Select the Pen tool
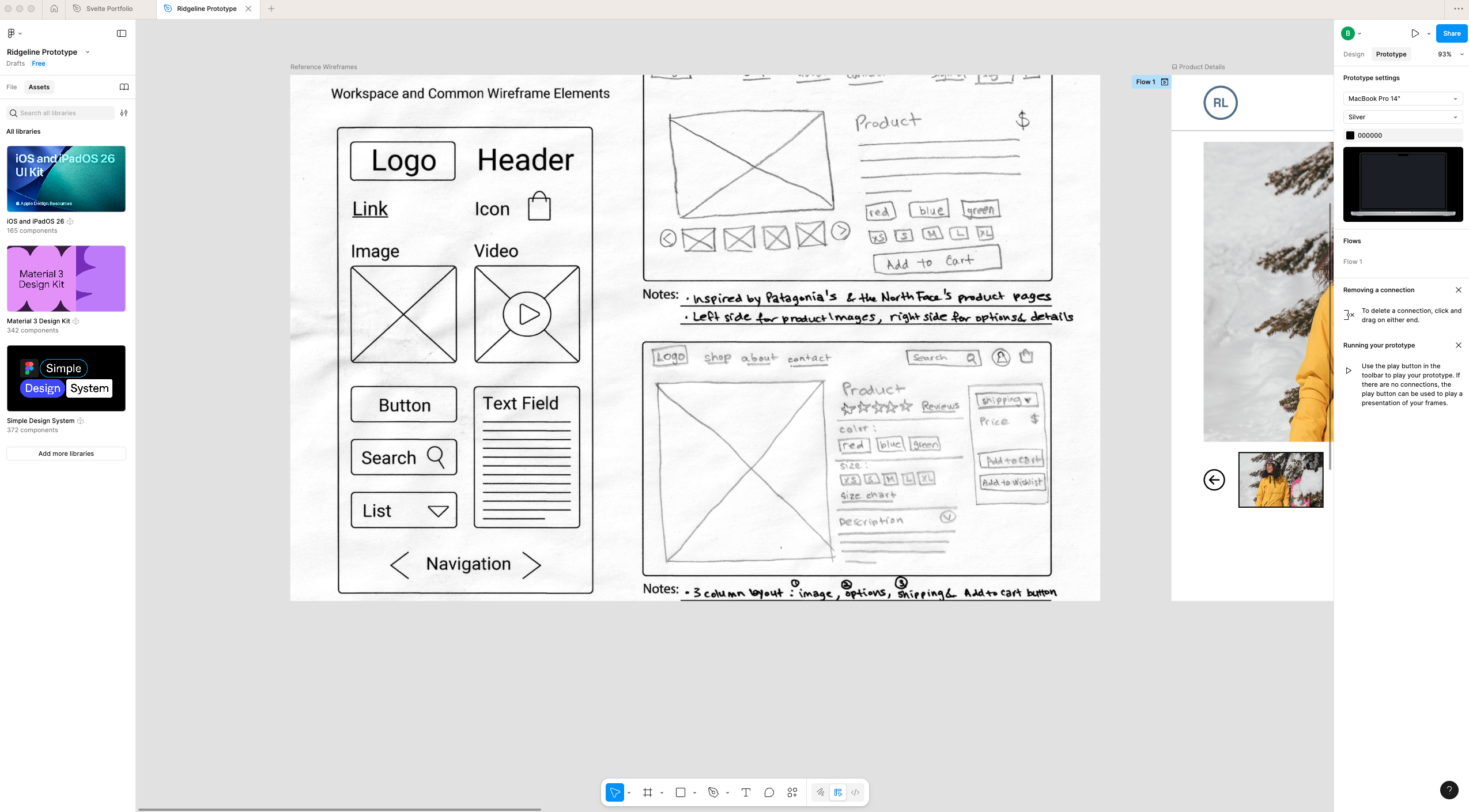The image size is (1469, 812). pyautogui.click(x=713, y=792)
